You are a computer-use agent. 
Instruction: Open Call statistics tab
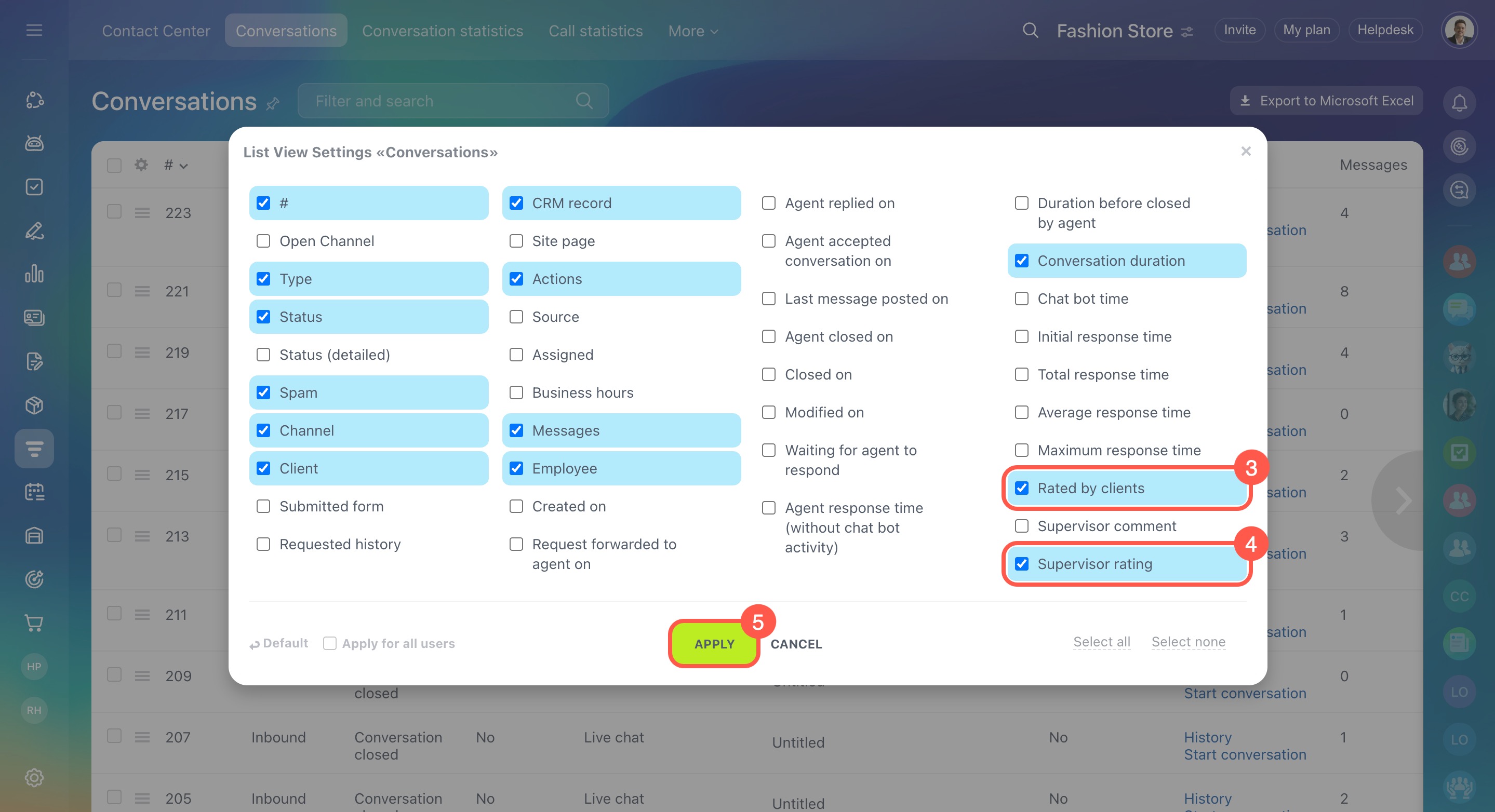pyautogui.click(x=595, y=31)
